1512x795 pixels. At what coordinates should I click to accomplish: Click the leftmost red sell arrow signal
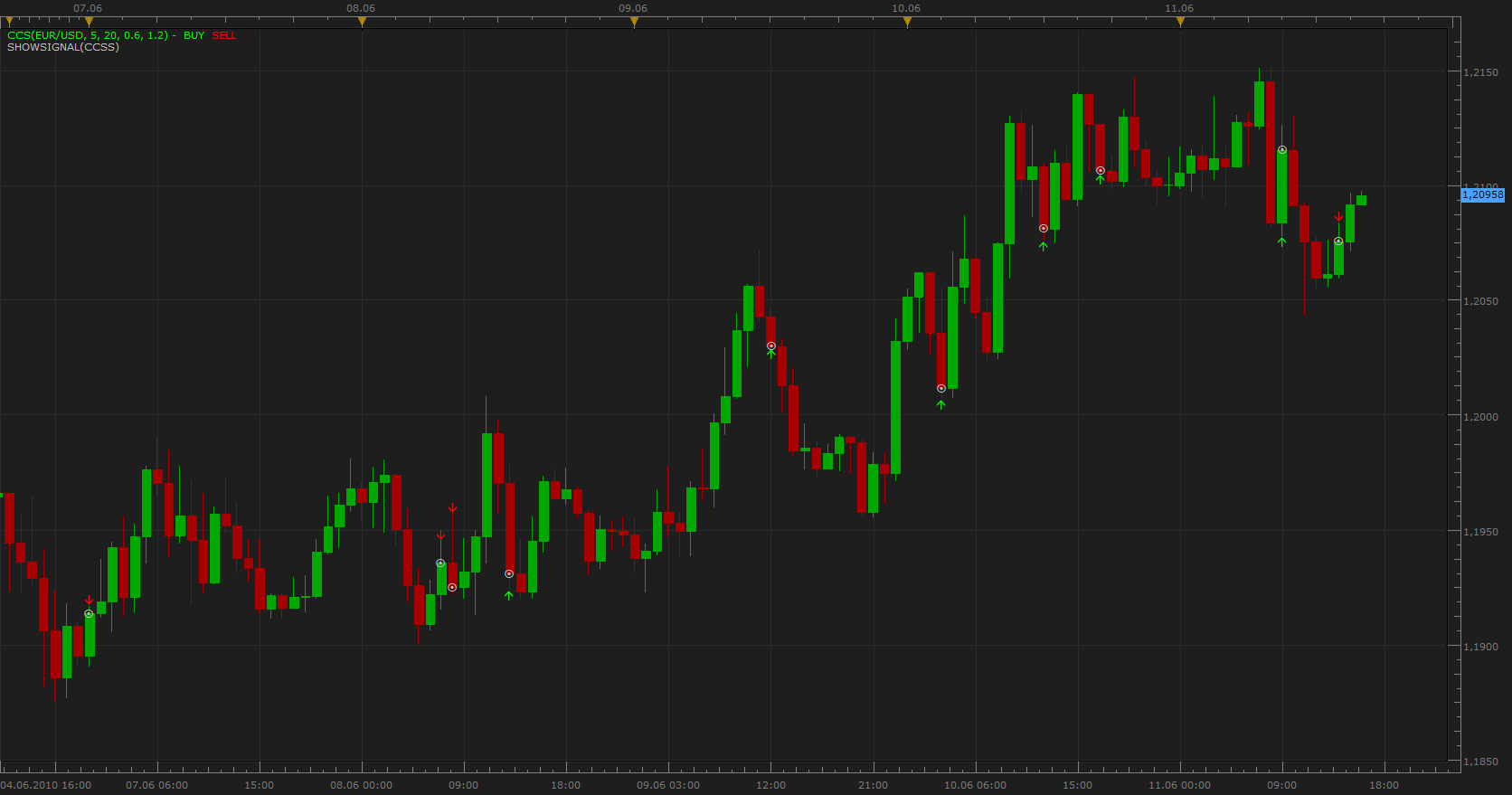[89, 601]
